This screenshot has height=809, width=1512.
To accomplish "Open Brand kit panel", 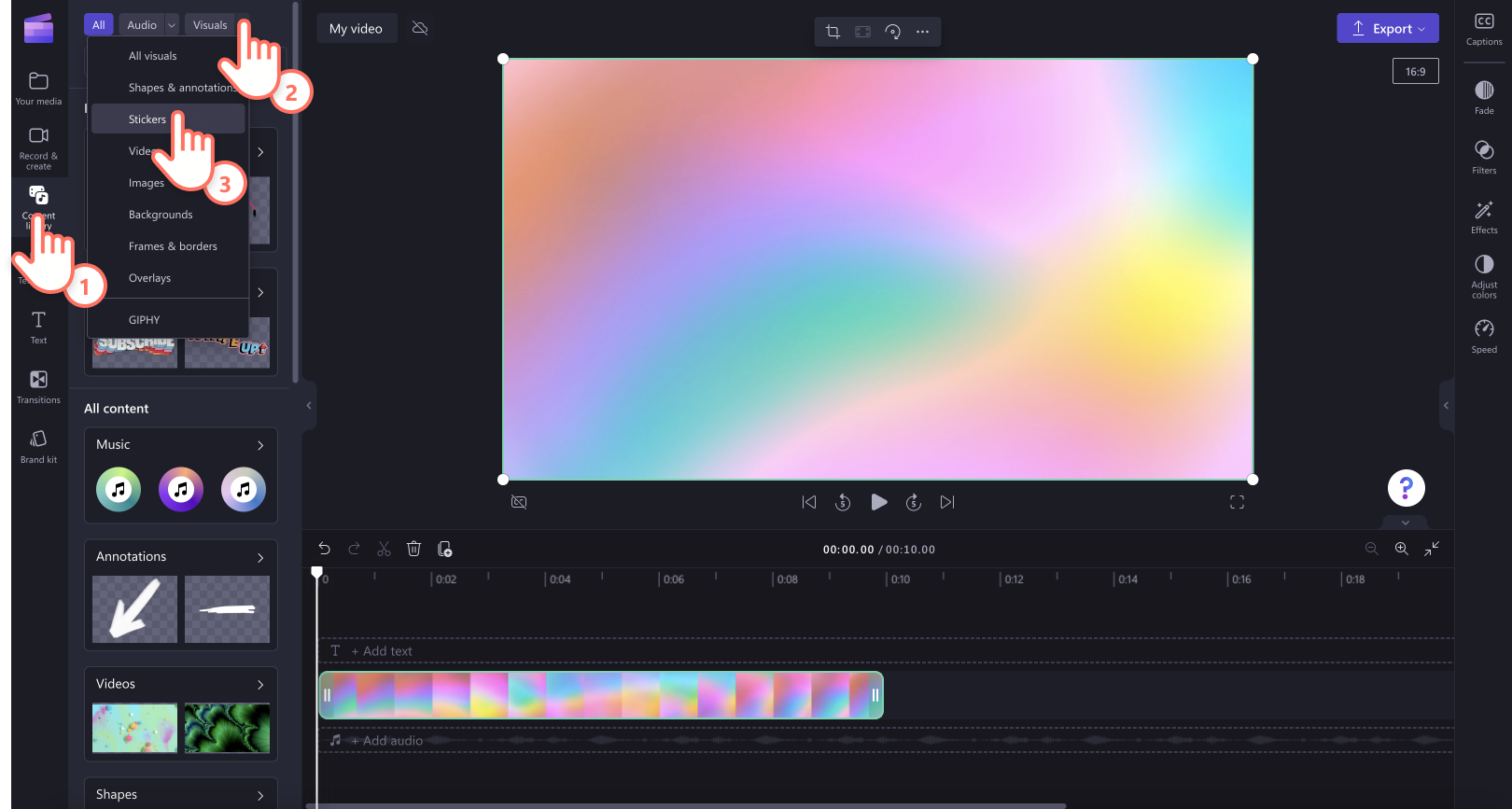I will (38, 447).
